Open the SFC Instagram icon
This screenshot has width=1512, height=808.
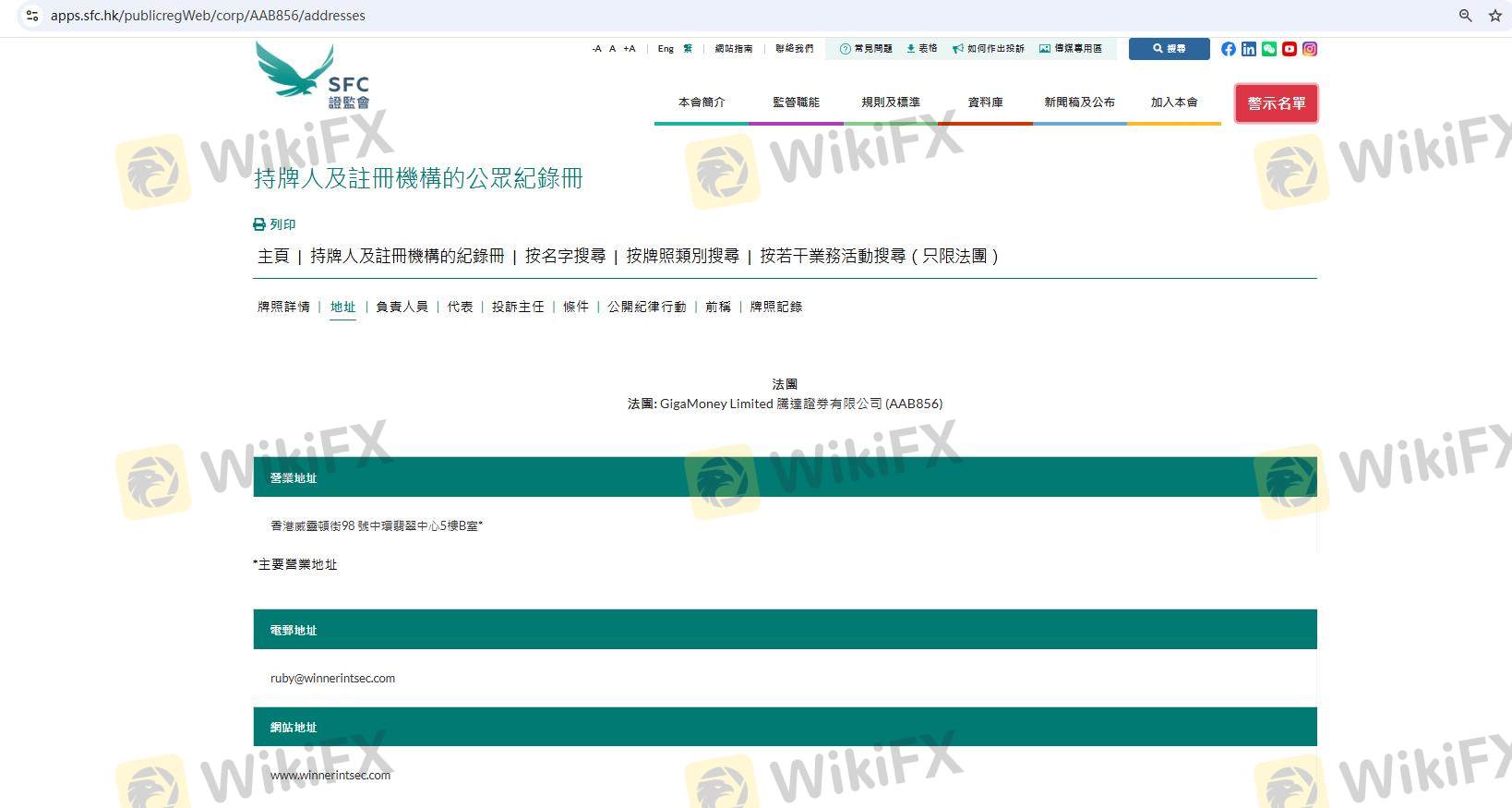1309,49
